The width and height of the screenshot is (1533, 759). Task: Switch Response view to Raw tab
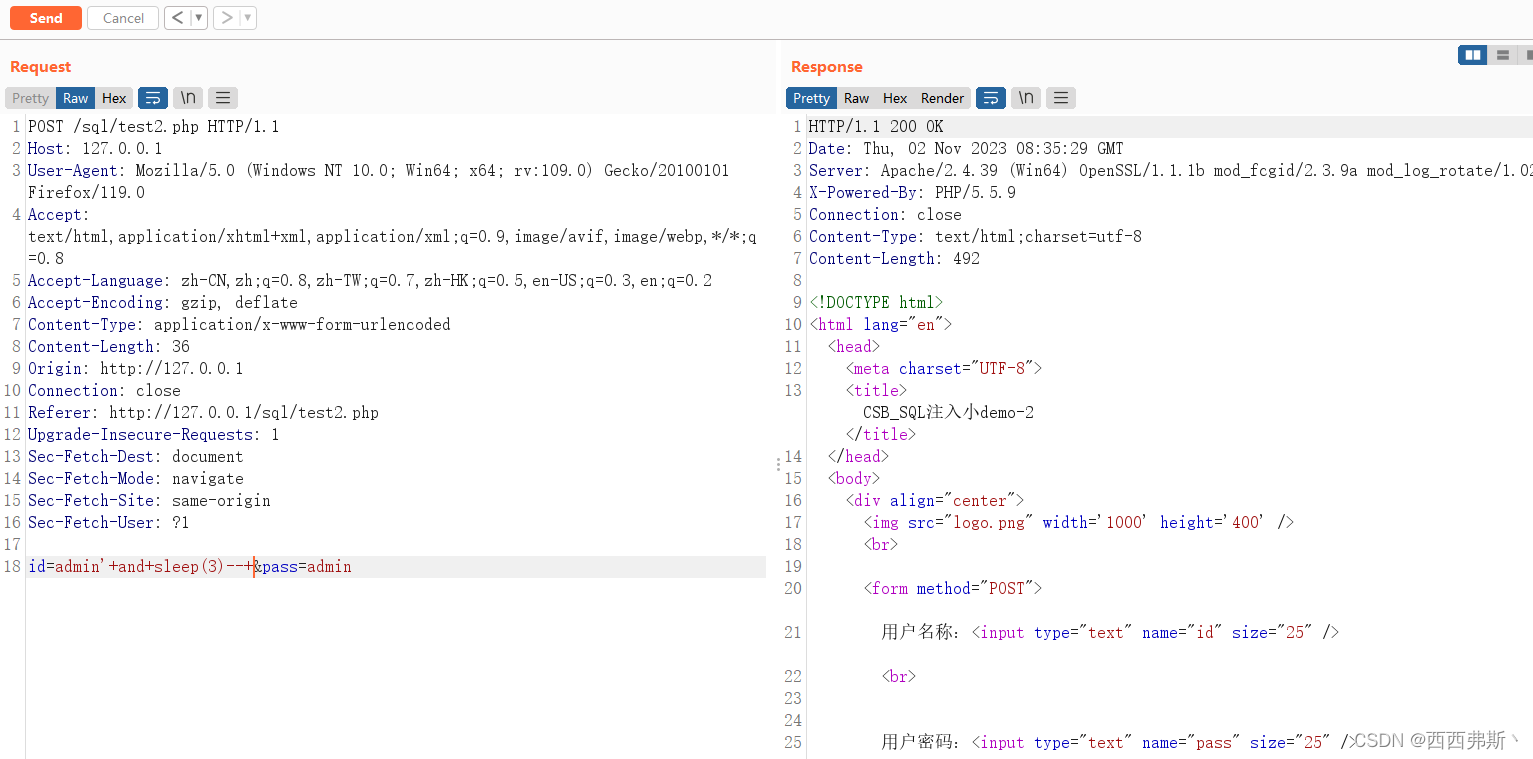pyautogui.click(x=856, y=98)
